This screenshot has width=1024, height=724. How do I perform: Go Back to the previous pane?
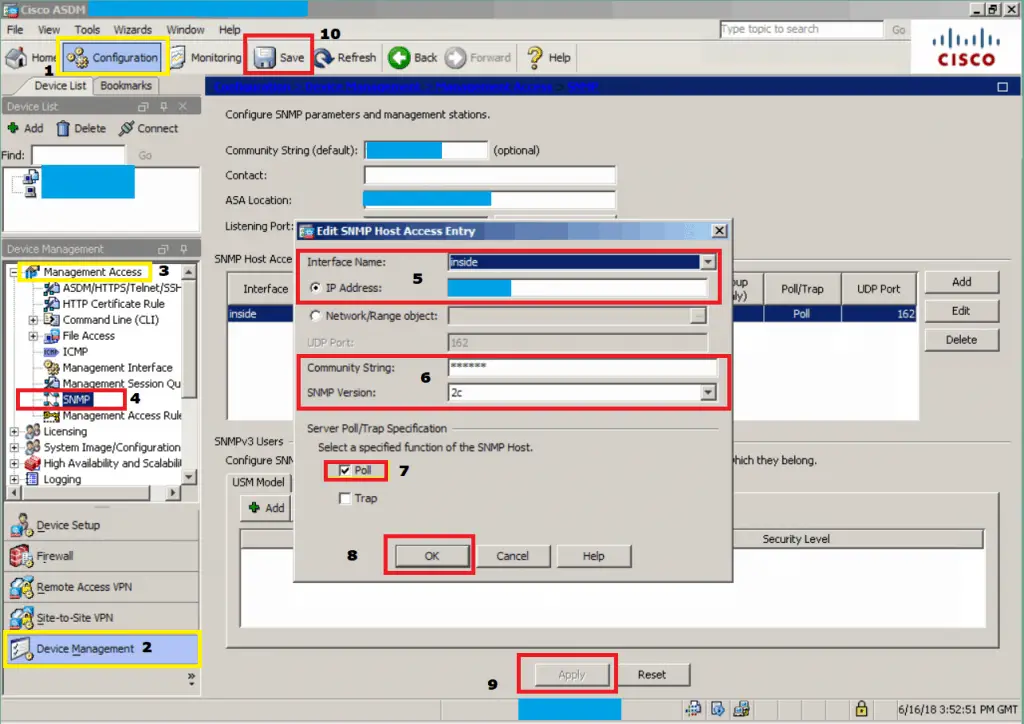pos(413,57)
